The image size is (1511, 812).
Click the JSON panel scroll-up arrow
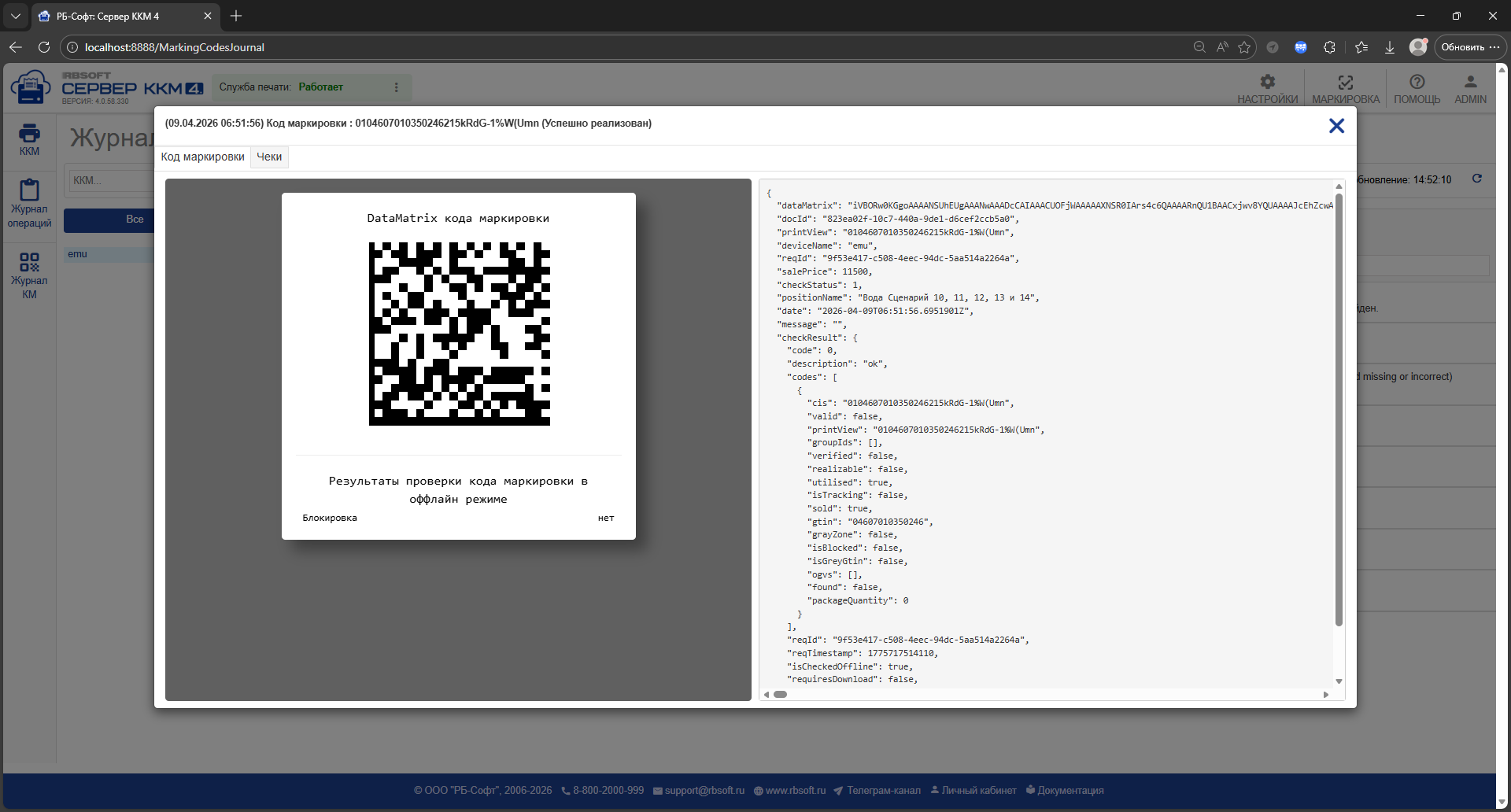[x=1339, y=186]
